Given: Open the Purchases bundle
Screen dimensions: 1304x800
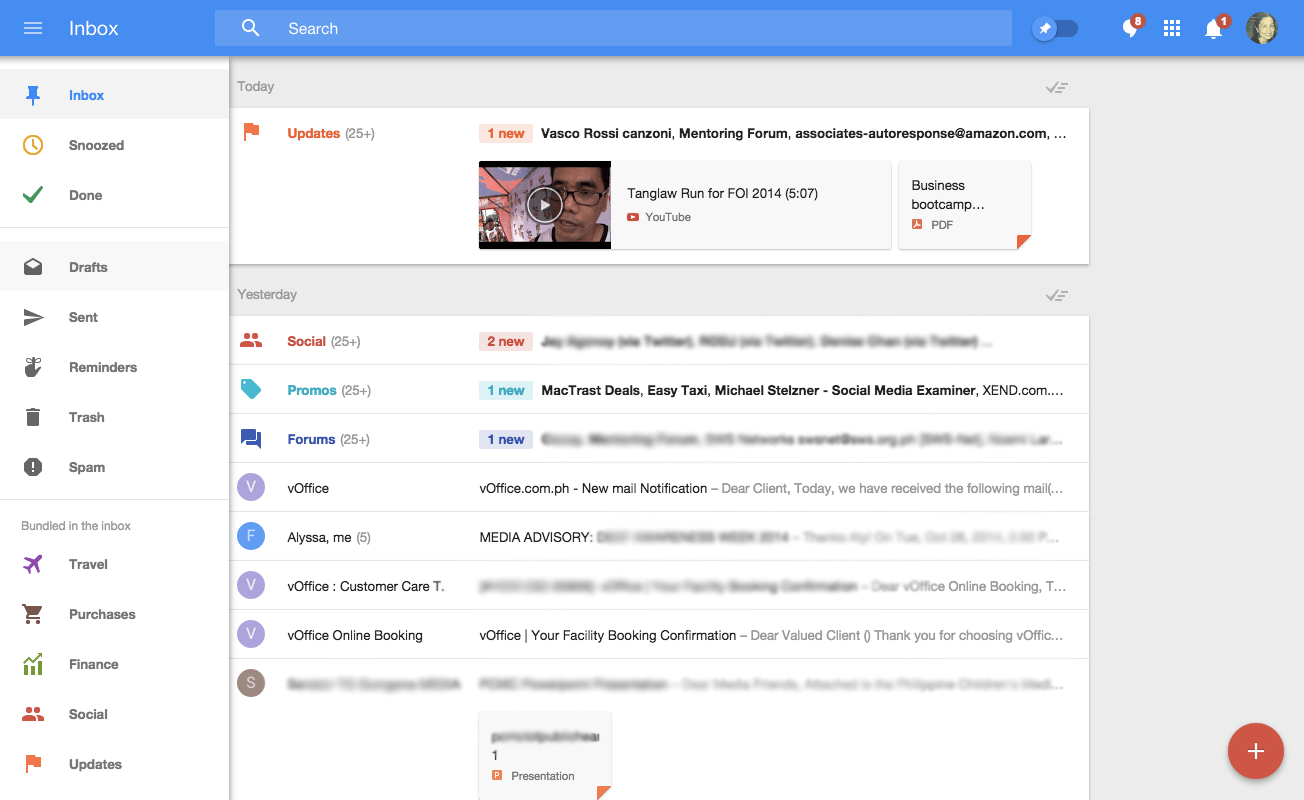Looking at the screenshot, I should 114,614.
